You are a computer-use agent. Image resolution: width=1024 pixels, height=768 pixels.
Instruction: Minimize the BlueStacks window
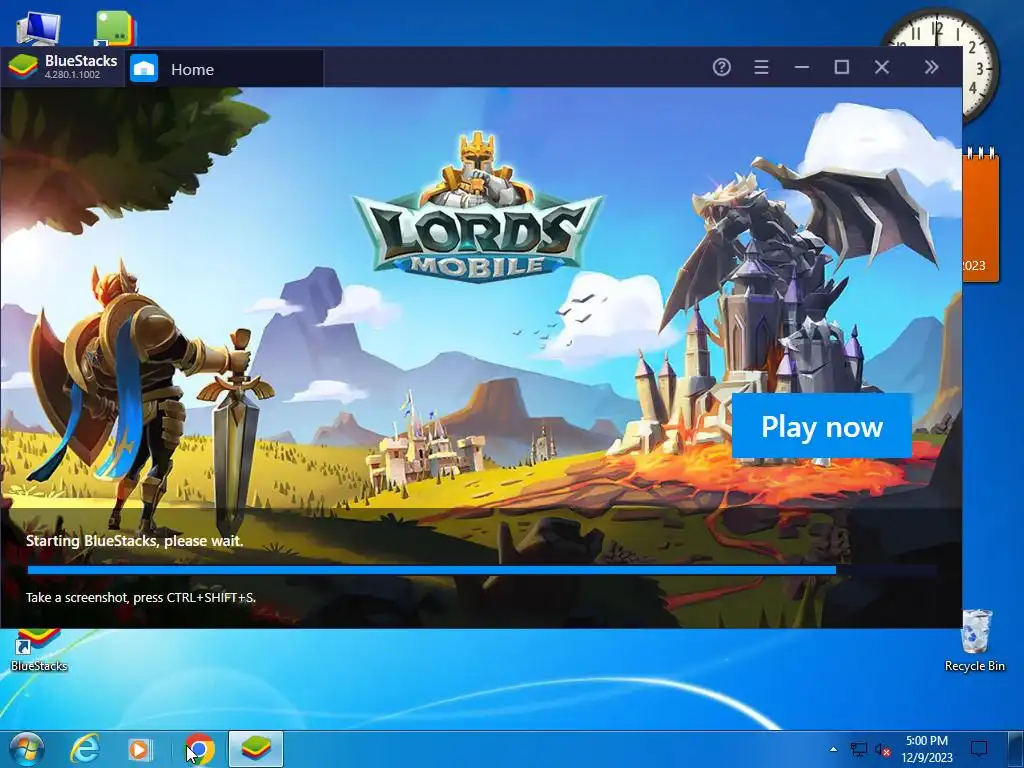click(802, 67)
